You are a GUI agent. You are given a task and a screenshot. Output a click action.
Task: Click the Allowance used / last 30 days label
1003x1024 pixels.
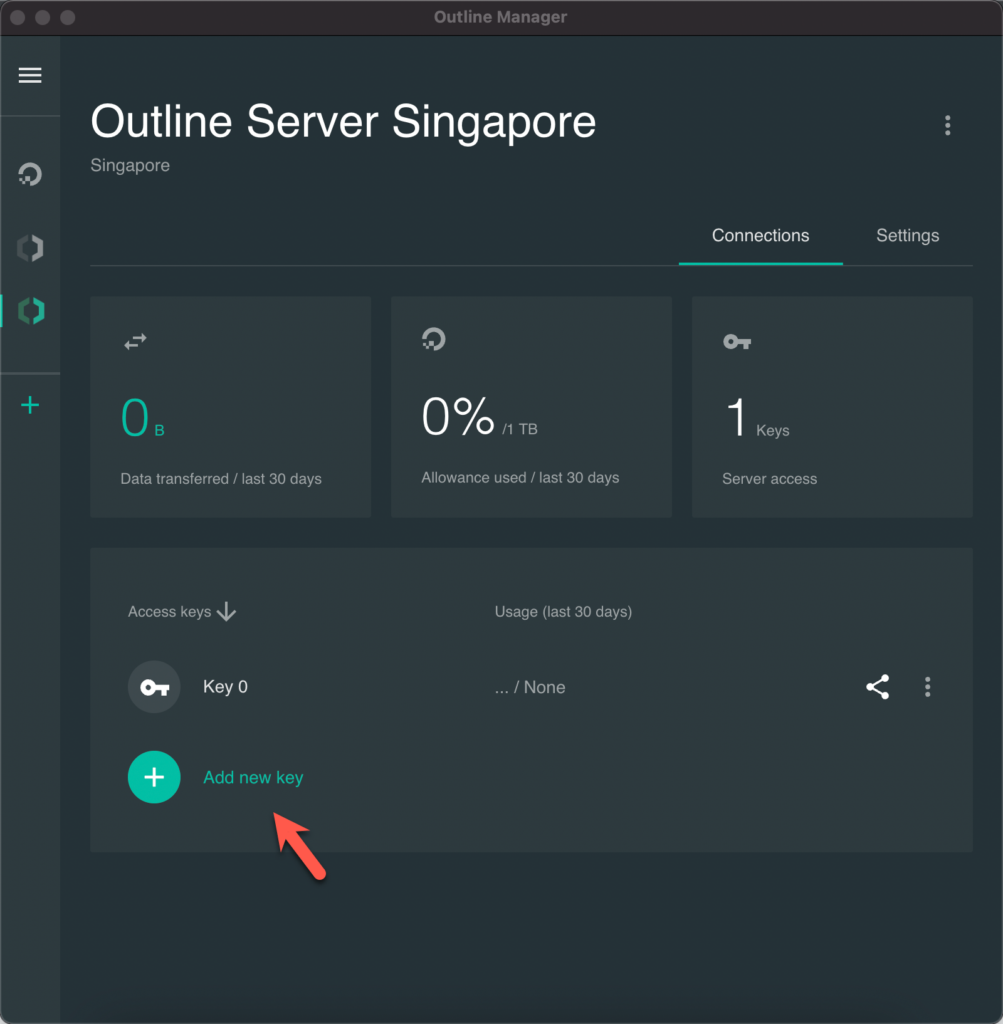[520, 477]
